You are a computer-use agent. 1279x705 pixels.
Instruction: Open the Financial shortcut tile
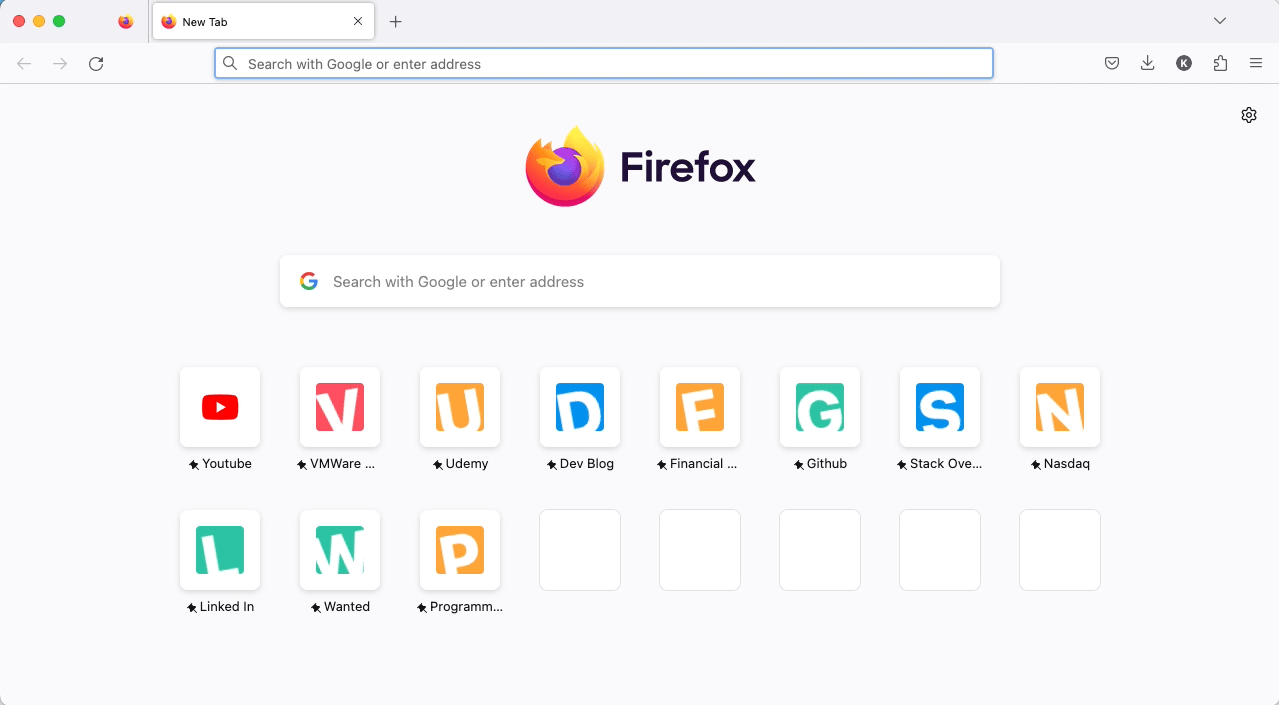700,407
